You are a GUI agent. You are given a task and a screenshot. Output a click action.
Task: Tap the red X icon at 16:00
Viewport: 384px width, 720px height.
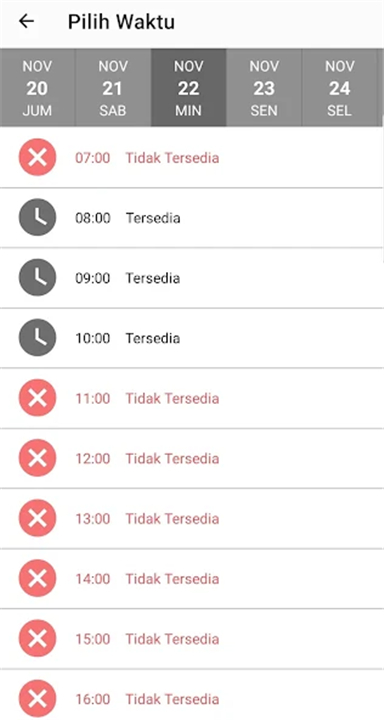[37, 699]
